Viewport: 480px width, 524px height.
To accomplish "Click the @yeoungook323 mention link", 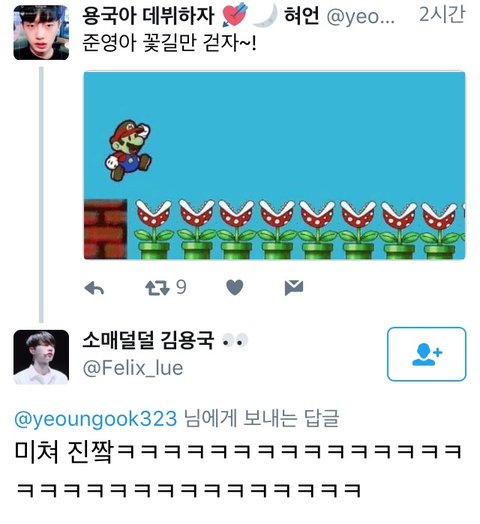I will click(x=96, y=419).
